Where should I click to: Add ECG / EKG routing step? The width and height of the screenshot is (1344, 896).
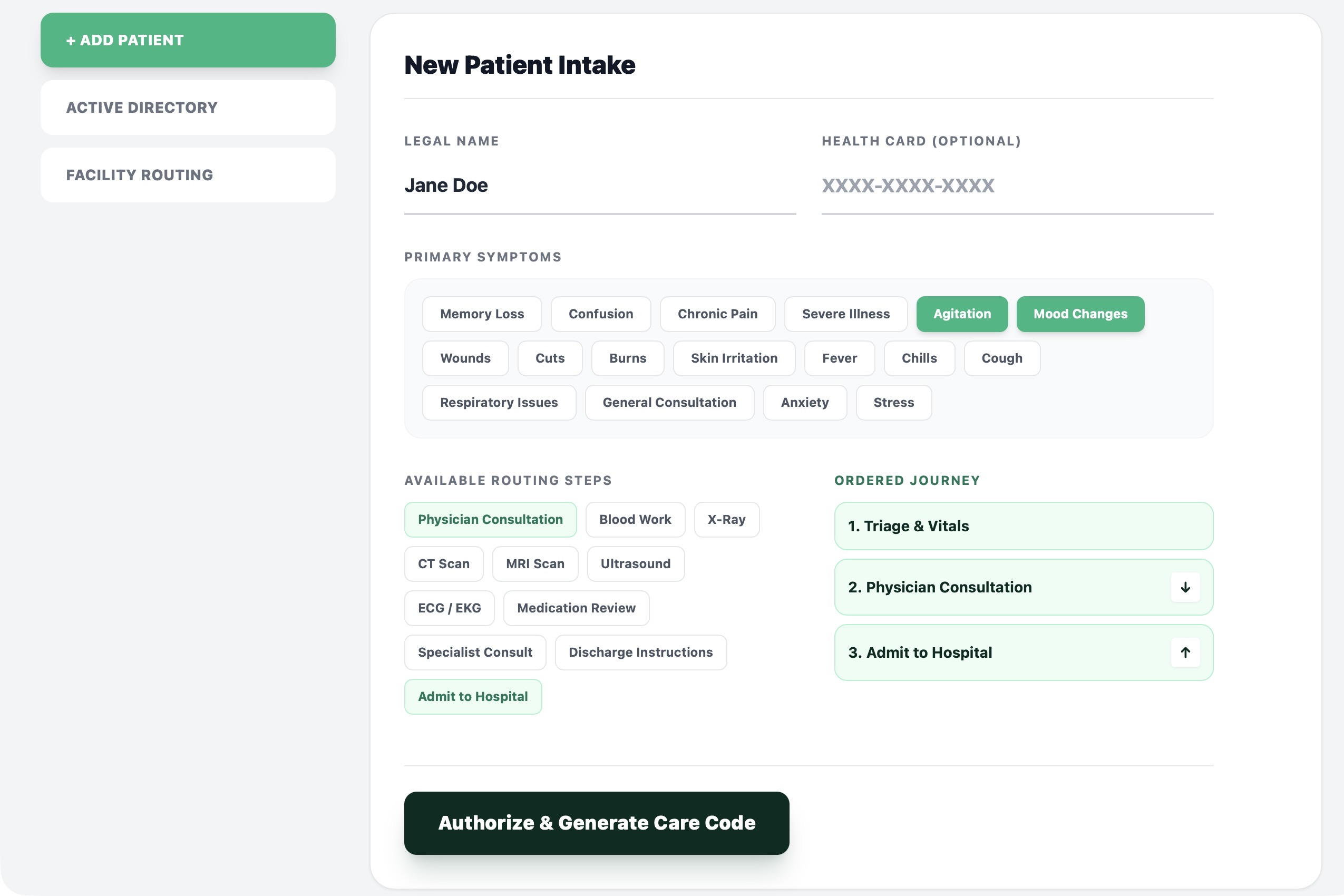pyautogui.click(x=449, y=608)
